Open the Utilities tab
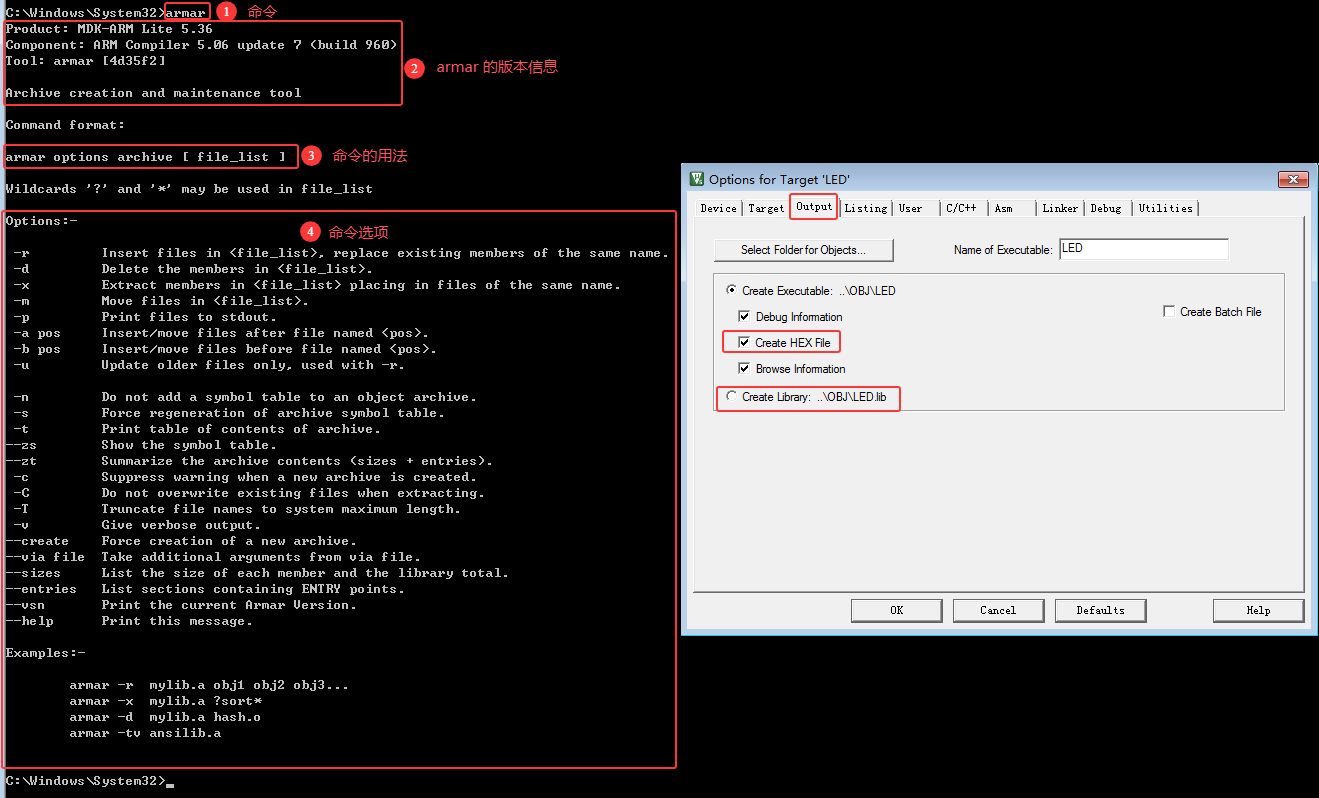 (1165, 208)
